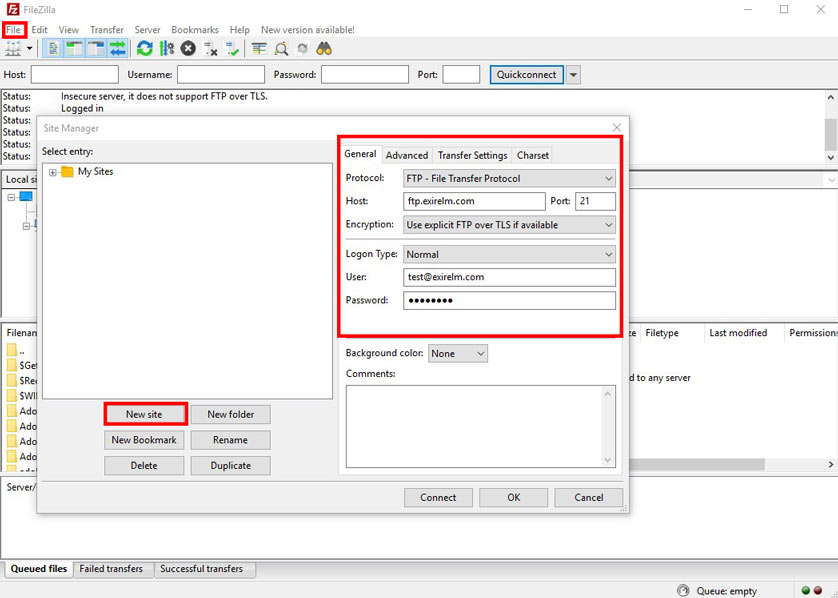Open the View menu

pyautogui.click(x=68, y=30)
